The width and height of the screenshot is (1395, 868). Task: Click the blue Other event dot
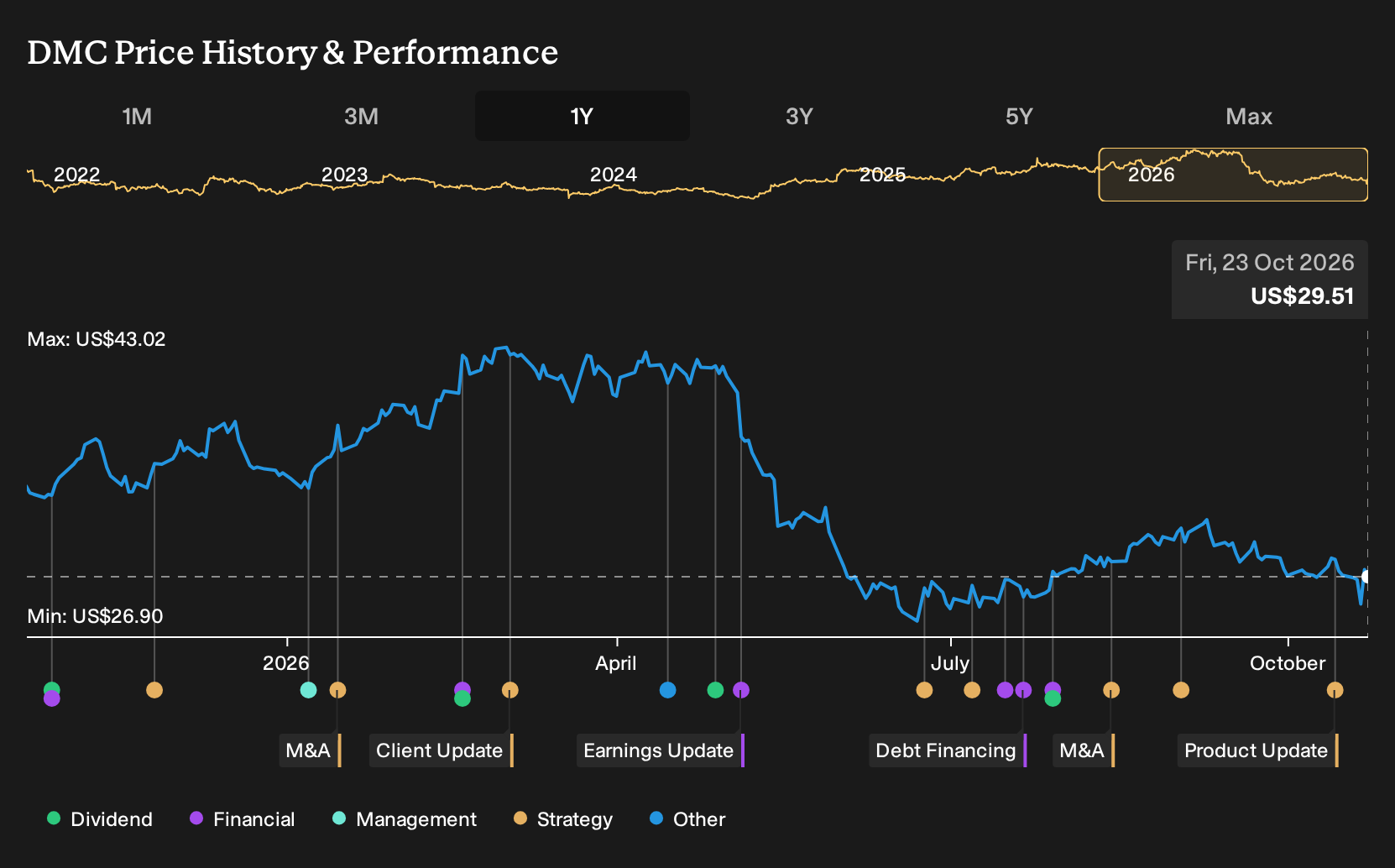pyautogui.click(x=668, y=690)
